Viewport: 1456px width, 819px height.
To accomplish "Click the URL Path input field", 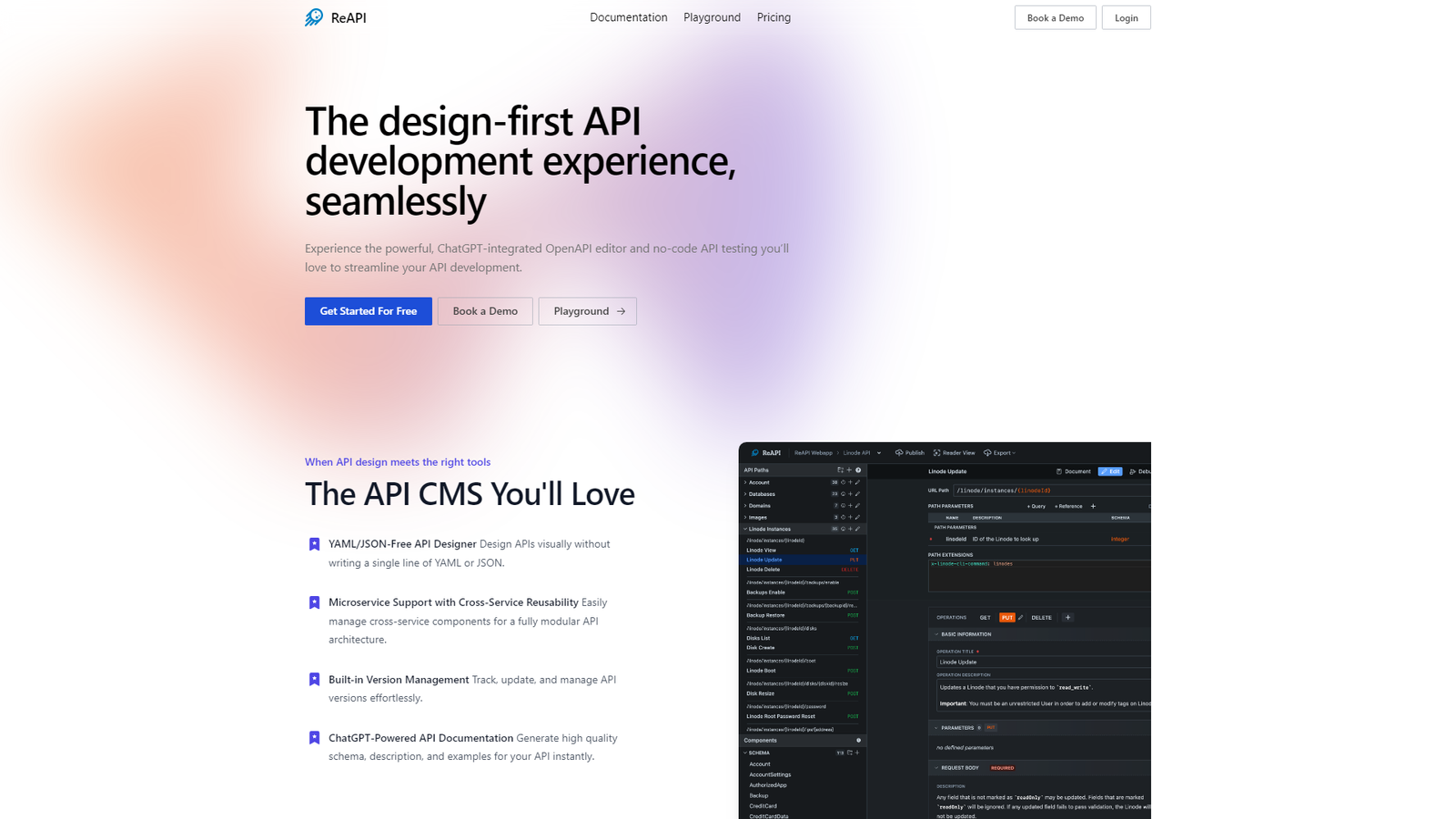I will click(1052, 490).
